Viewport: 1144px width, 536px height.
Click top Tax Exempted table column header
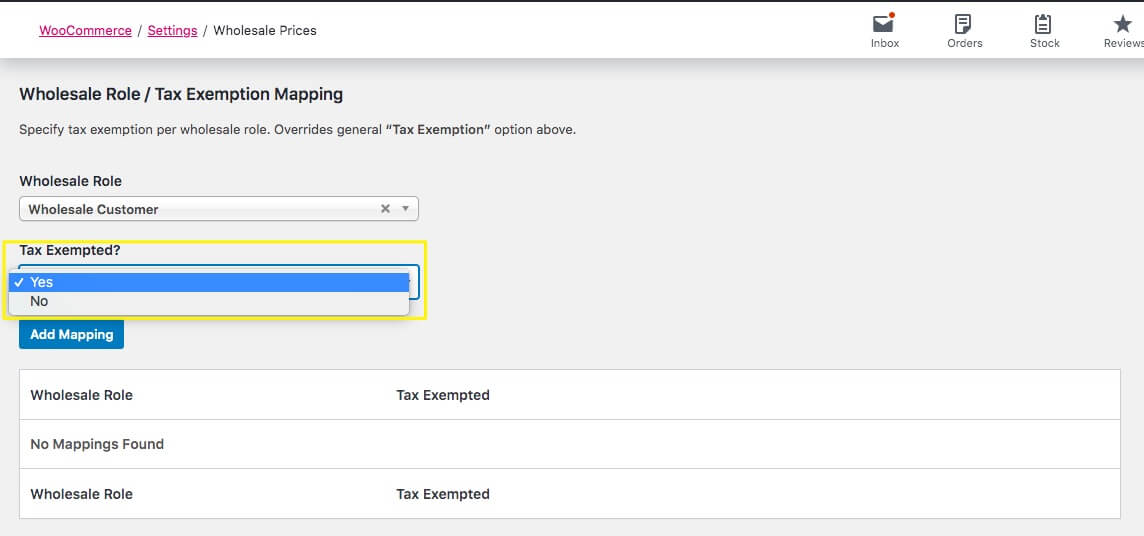[443, 395]
